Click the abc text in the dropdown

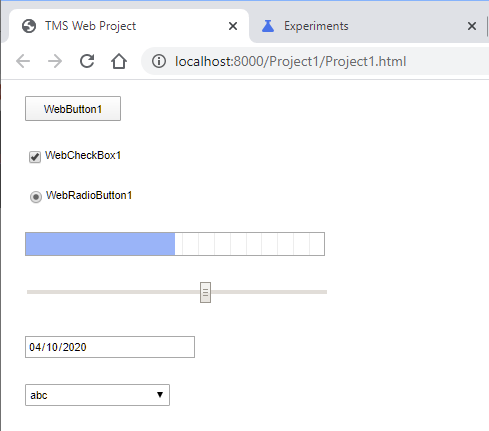tap(39, 395)
